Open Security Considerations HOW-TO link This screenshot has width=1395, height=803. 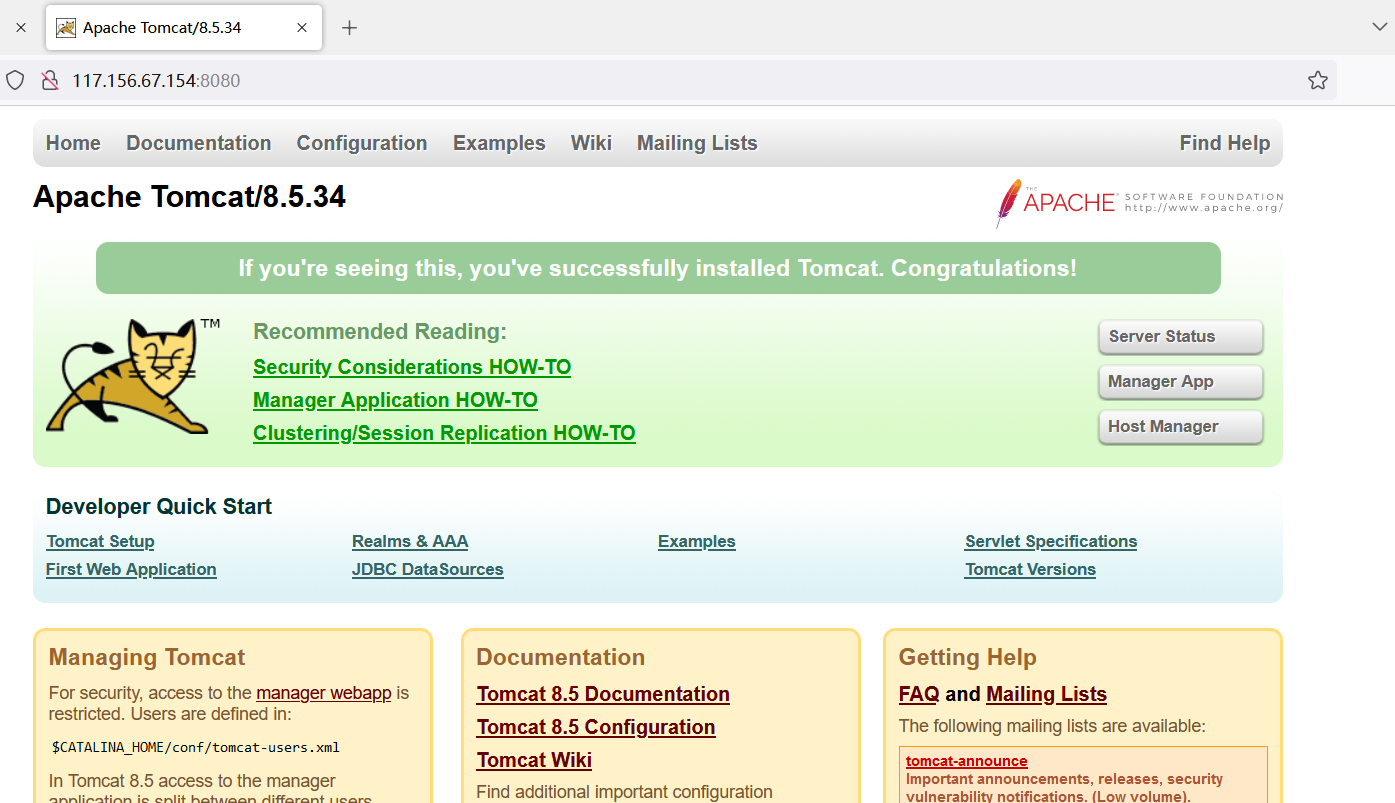click(412, 367)
